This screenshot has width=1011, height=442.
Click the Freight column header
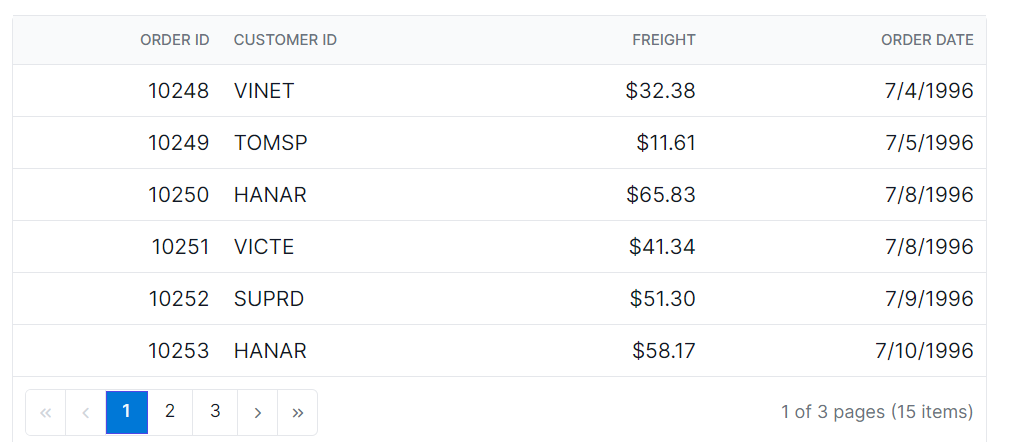click(663, 40)
